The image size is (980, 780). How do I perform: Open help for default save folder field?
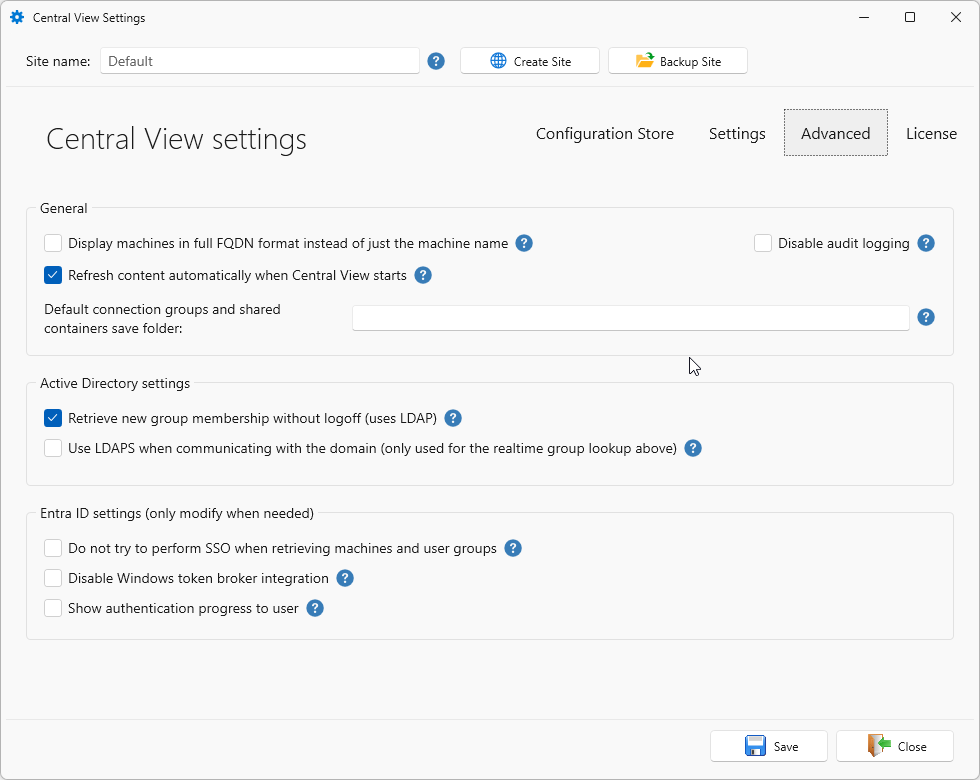pyautogui.click(x=926, y=317)
